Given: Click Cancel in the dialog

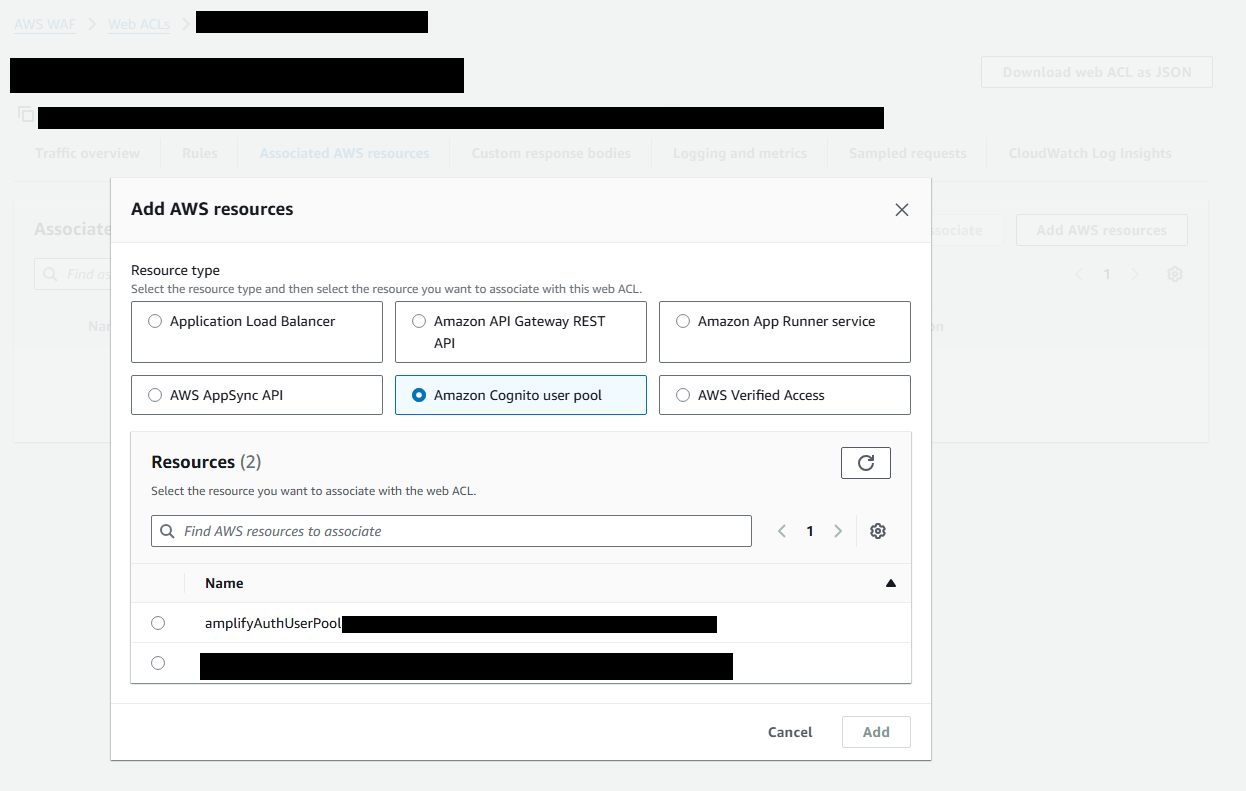Looking at the screenshot, I should click(790, 732).
